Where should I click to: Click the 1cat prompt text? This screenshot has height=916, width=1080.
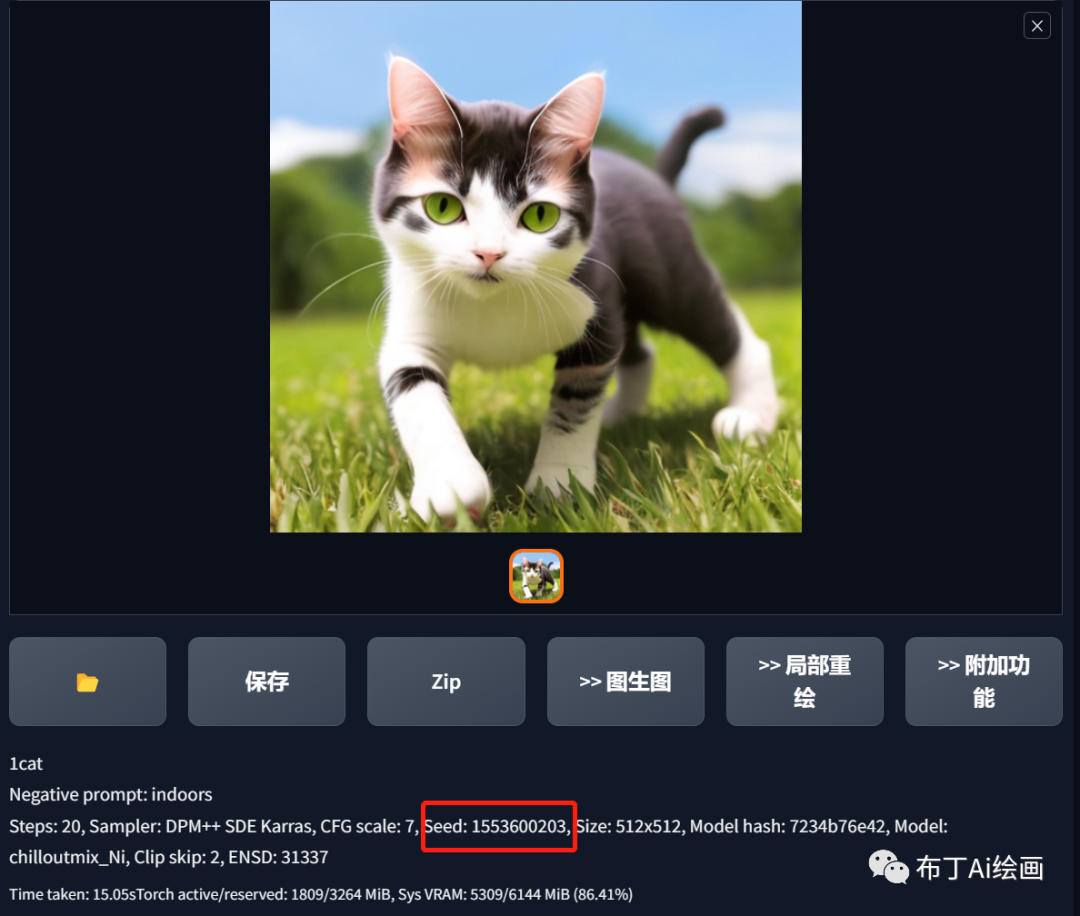click(26, 764)
